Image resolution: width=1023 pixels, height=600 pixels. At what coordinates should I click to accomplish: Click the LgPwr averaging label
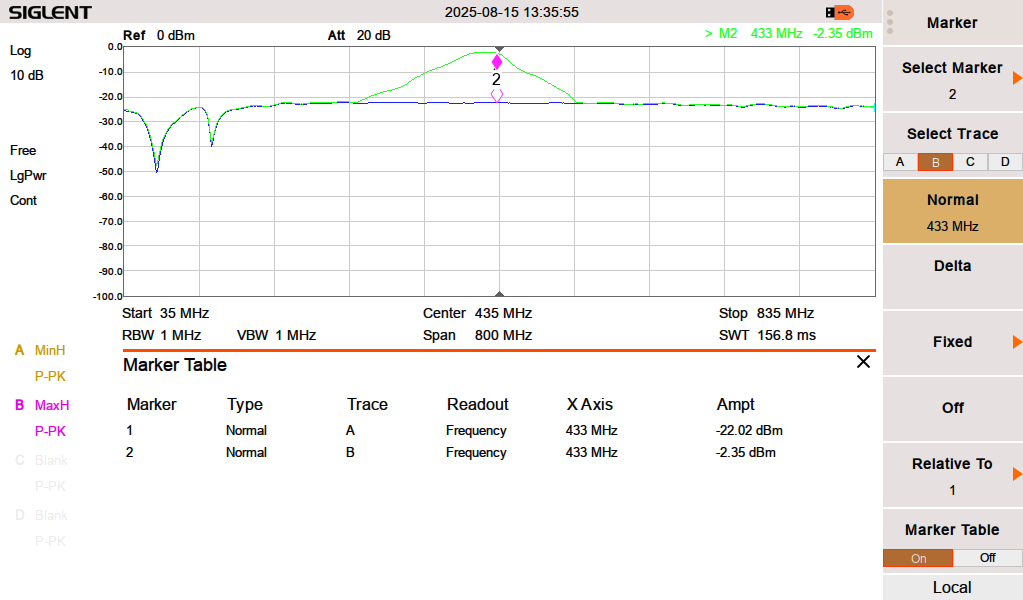28,175
